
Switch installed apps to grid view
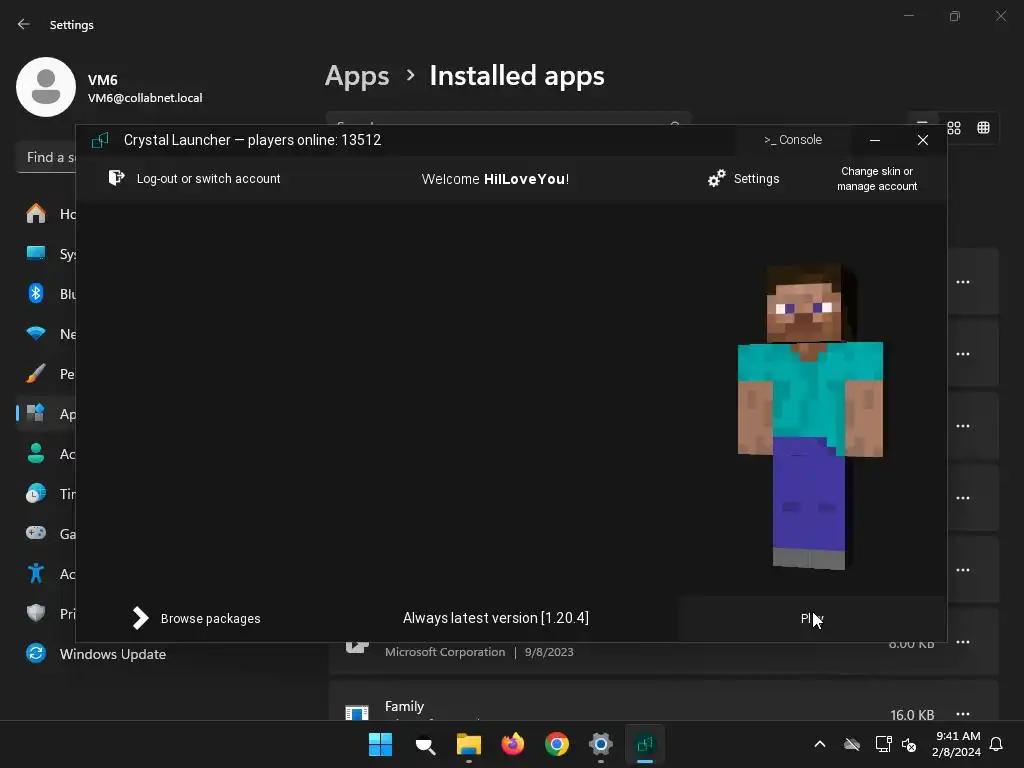click(x=954, y=128)
